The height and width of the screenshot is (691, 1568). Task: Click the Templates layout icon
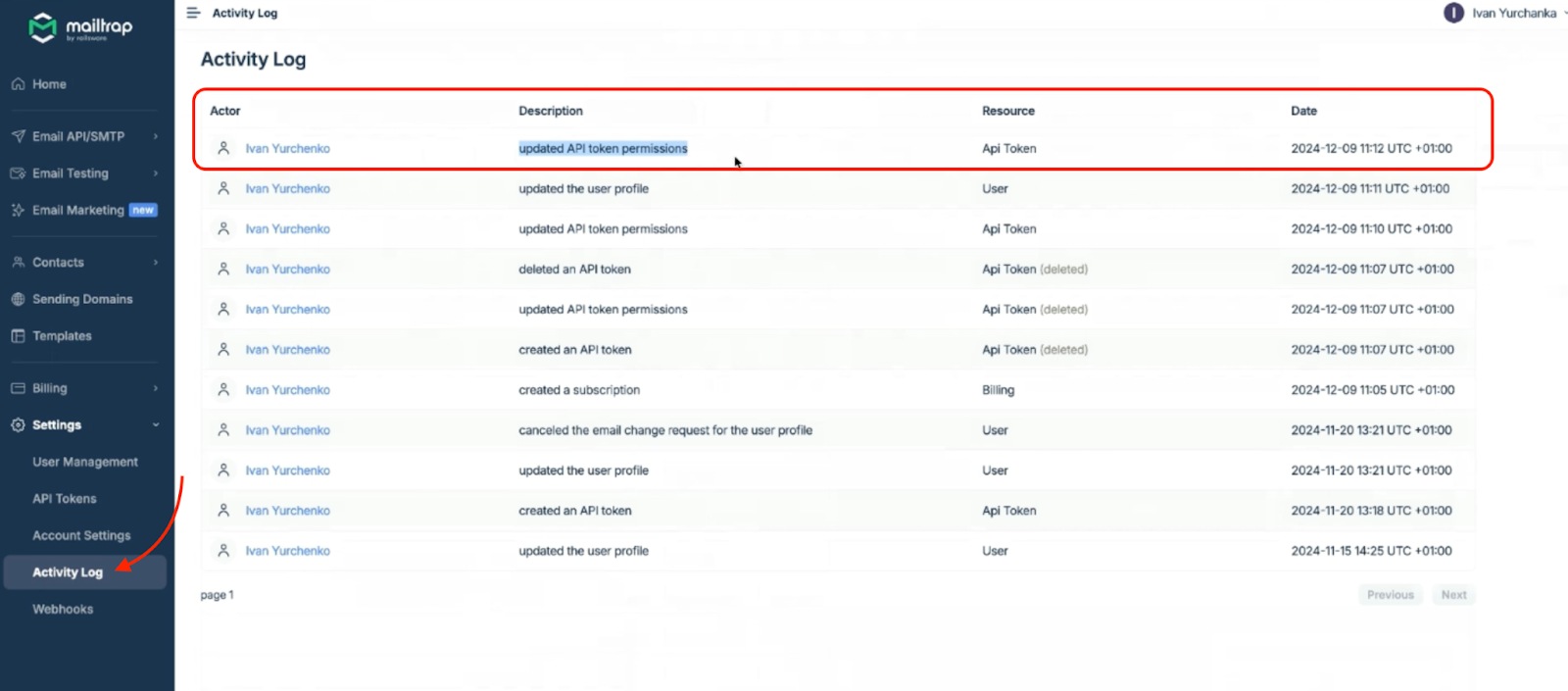click(x=18, y=336)
